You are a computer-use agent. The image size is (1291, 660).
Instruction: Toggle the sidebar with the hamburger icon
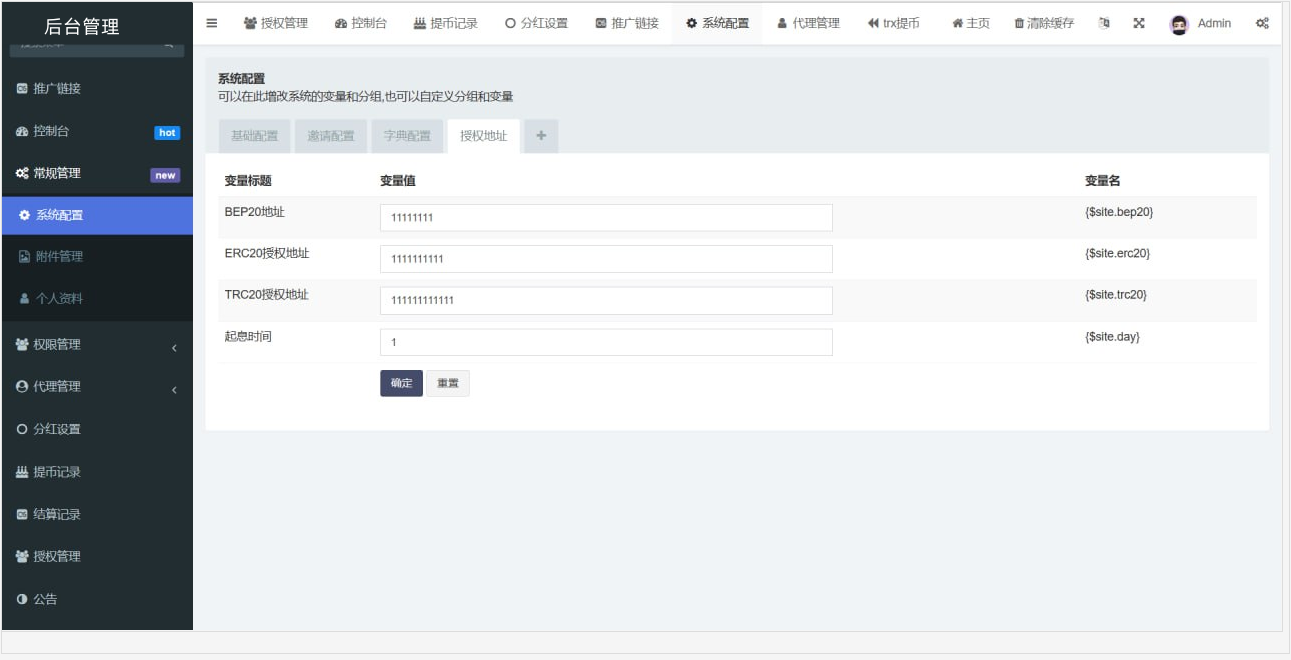(x=212, y=23)
